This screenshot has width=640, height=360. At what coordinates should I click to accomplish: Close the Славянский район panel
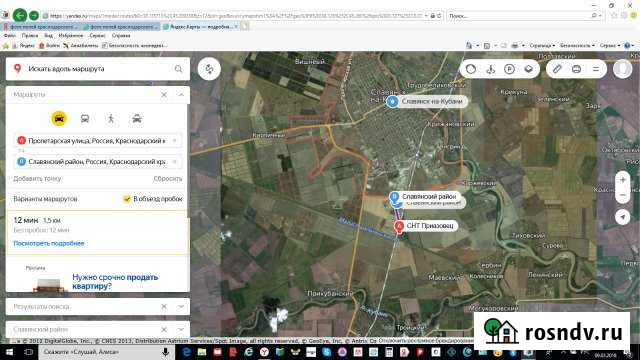pos(164,329)
